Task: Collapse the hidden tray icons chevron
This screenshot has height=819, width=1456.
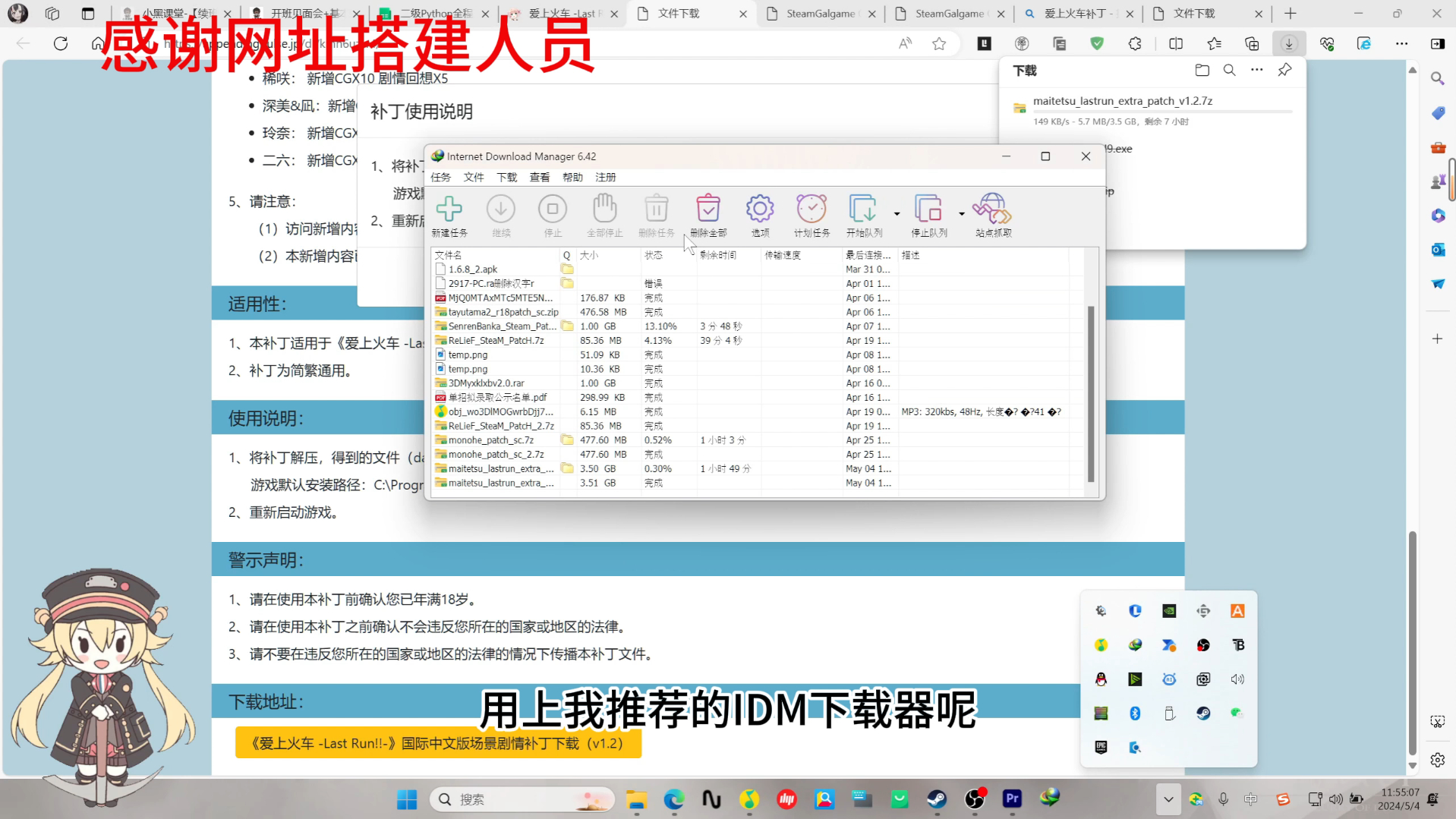Action: [1168, 799]
